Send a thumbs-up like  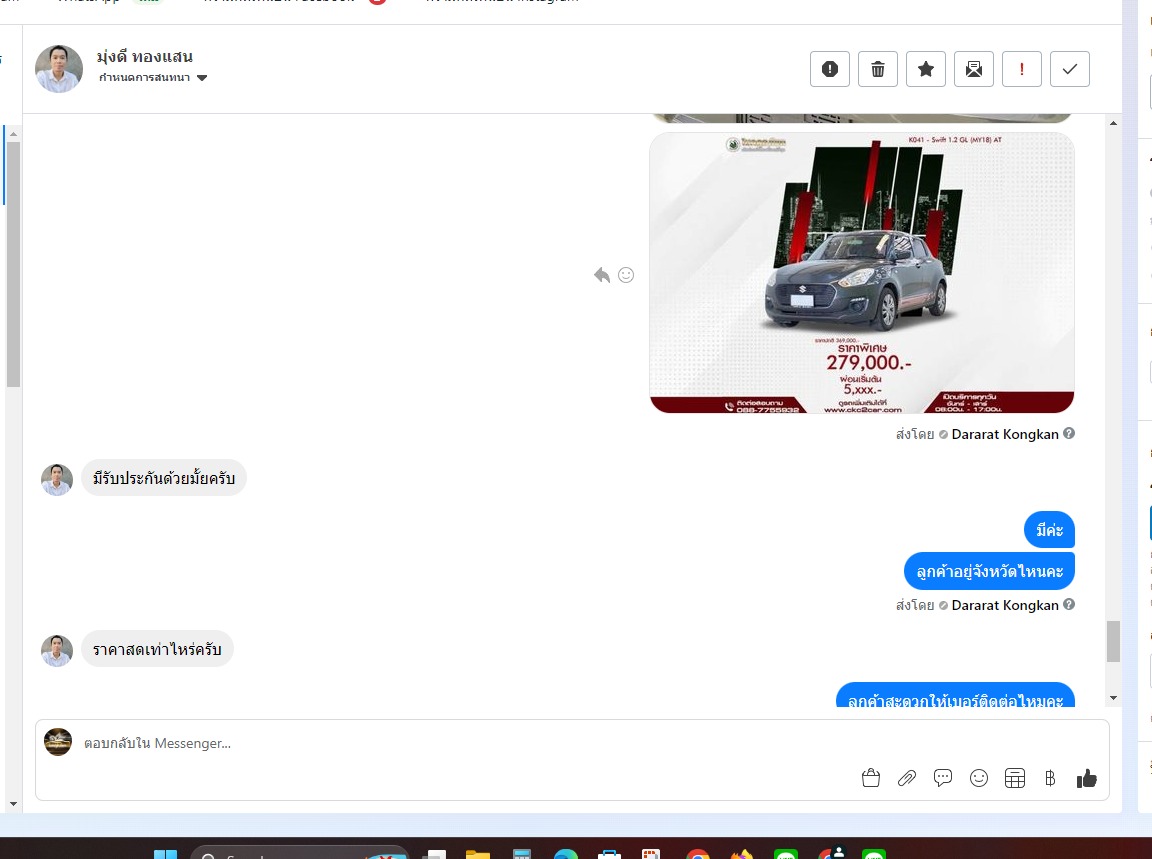[x=1087, y=778]
